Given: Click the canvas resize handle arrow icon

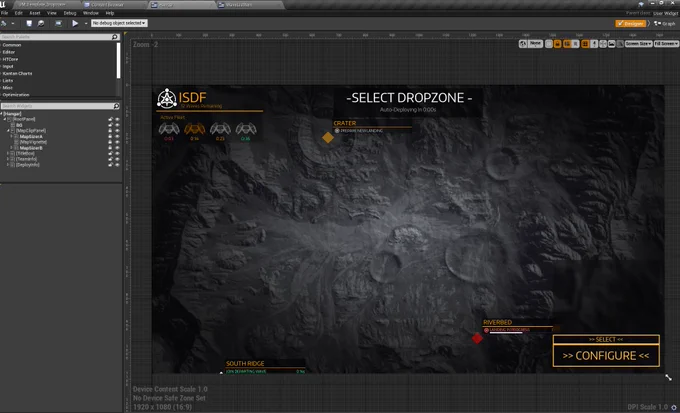Looking at the screenshot, I should (x=668, y=377).
